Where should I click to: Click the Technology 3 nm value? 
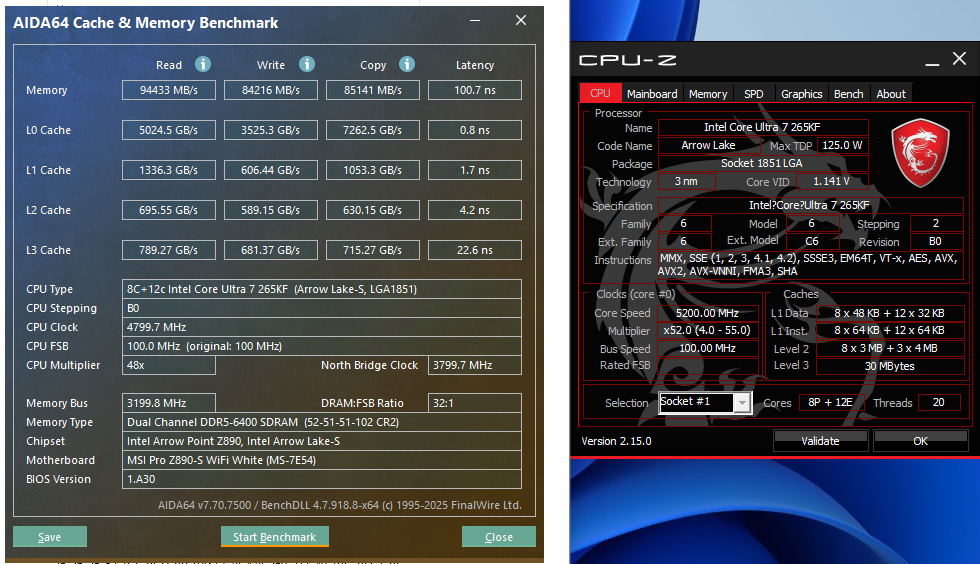686,181
